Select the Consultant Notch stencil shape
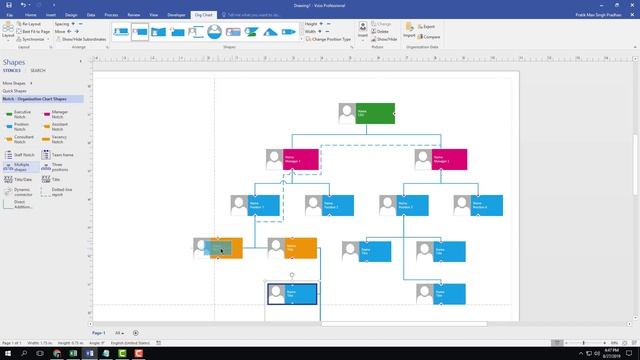 pos(20,139)
